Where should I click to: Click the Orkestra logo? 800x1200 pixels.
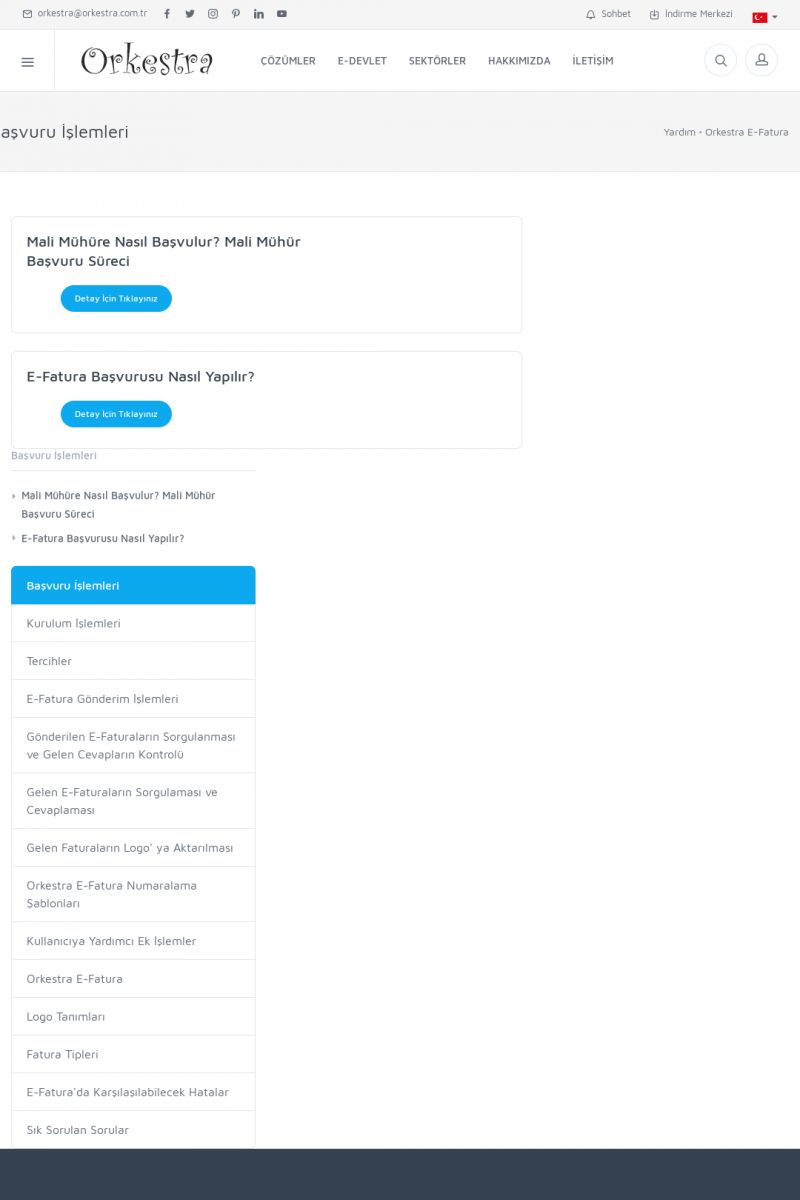[147, 61]
